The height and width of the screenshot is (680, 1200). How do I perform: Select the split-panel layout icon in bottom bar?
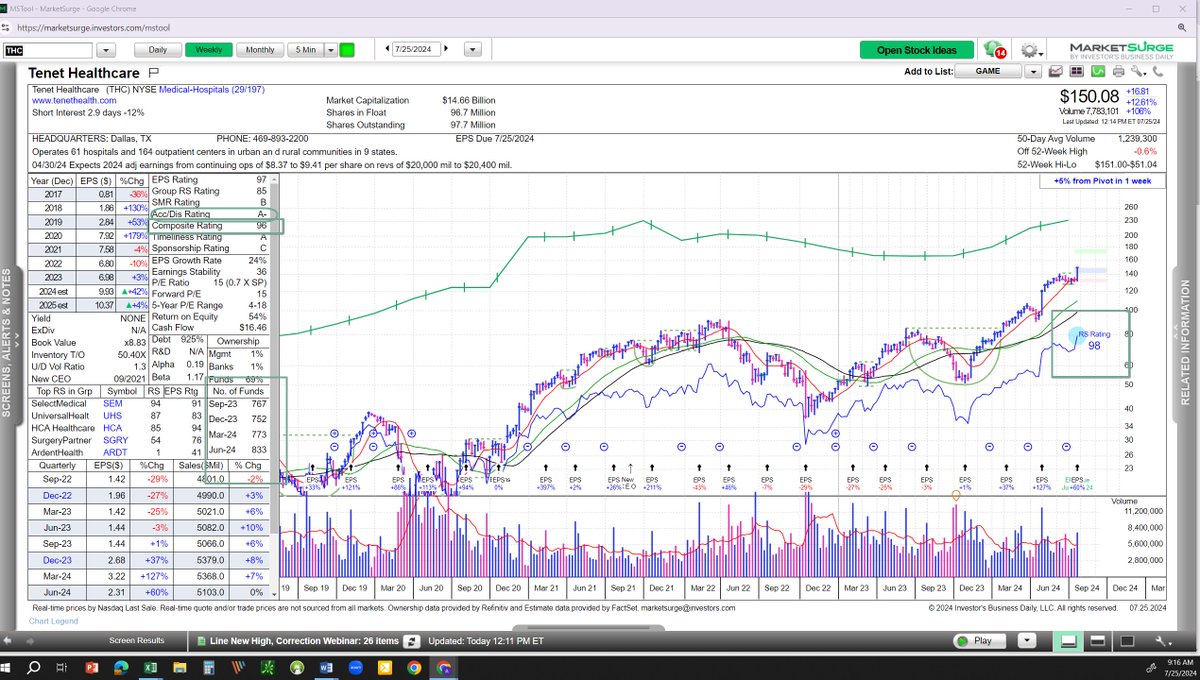click(x=1098, y=641)
